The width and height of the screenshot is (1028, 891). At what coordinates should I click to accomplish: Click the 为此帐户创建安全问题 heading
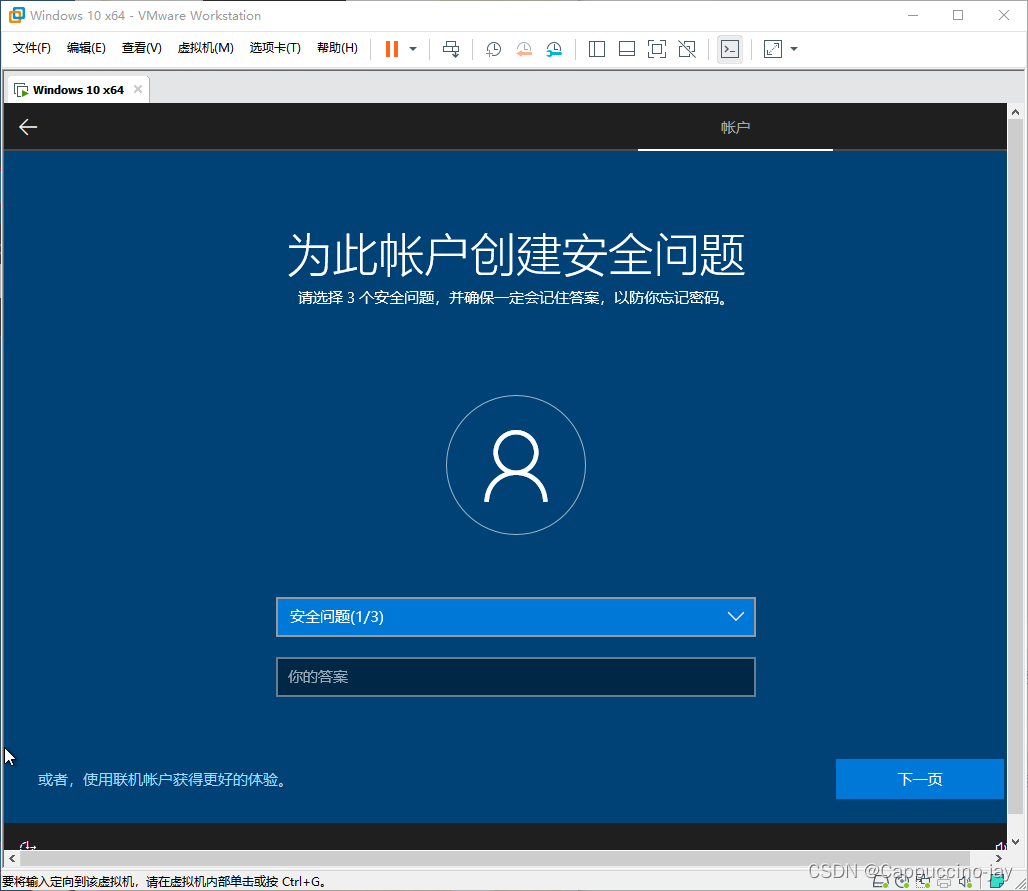click(516, 254)
